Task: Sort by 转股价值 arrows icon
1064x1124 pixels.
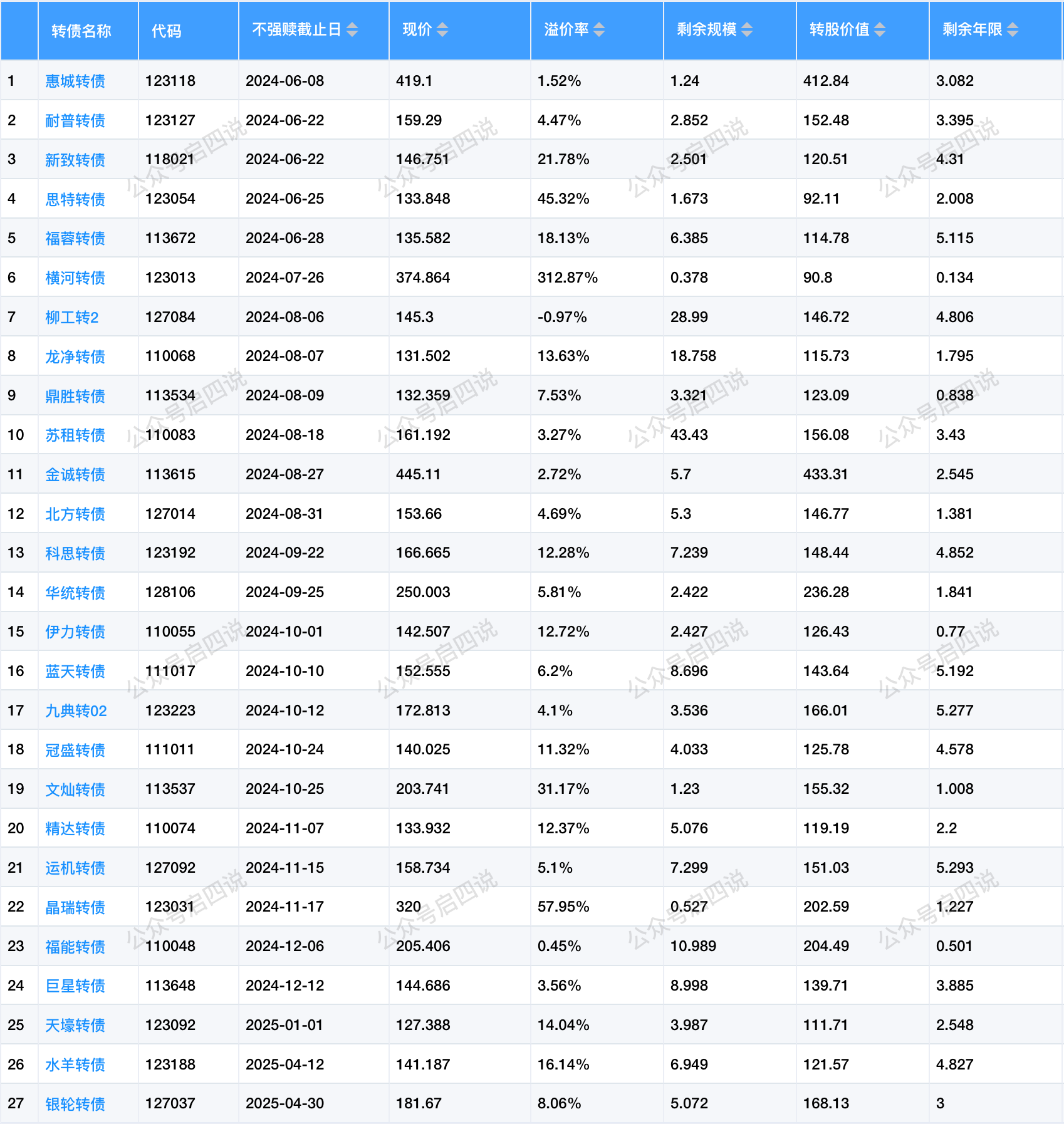Action: 880,29
